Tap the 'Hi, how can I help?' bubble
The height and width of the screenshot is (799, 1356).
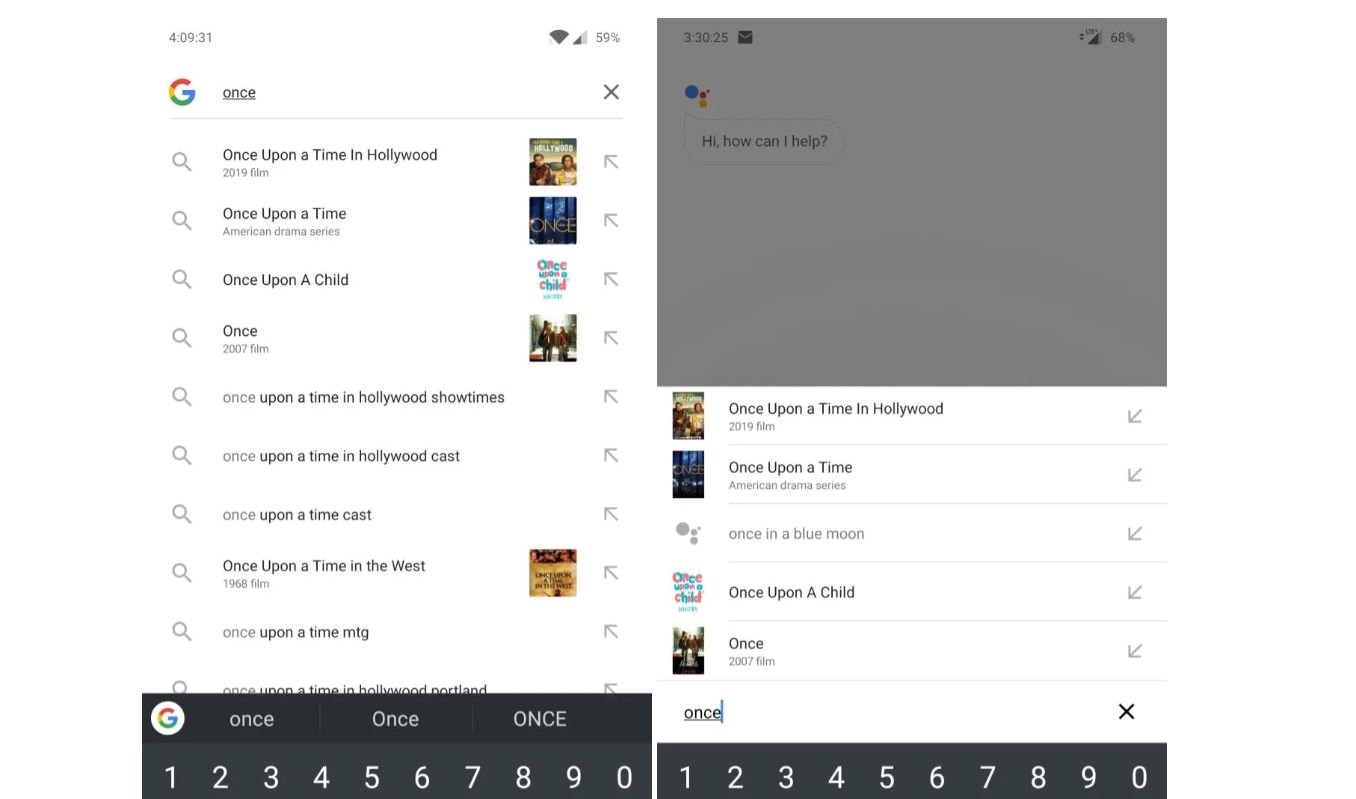(764, 142)
